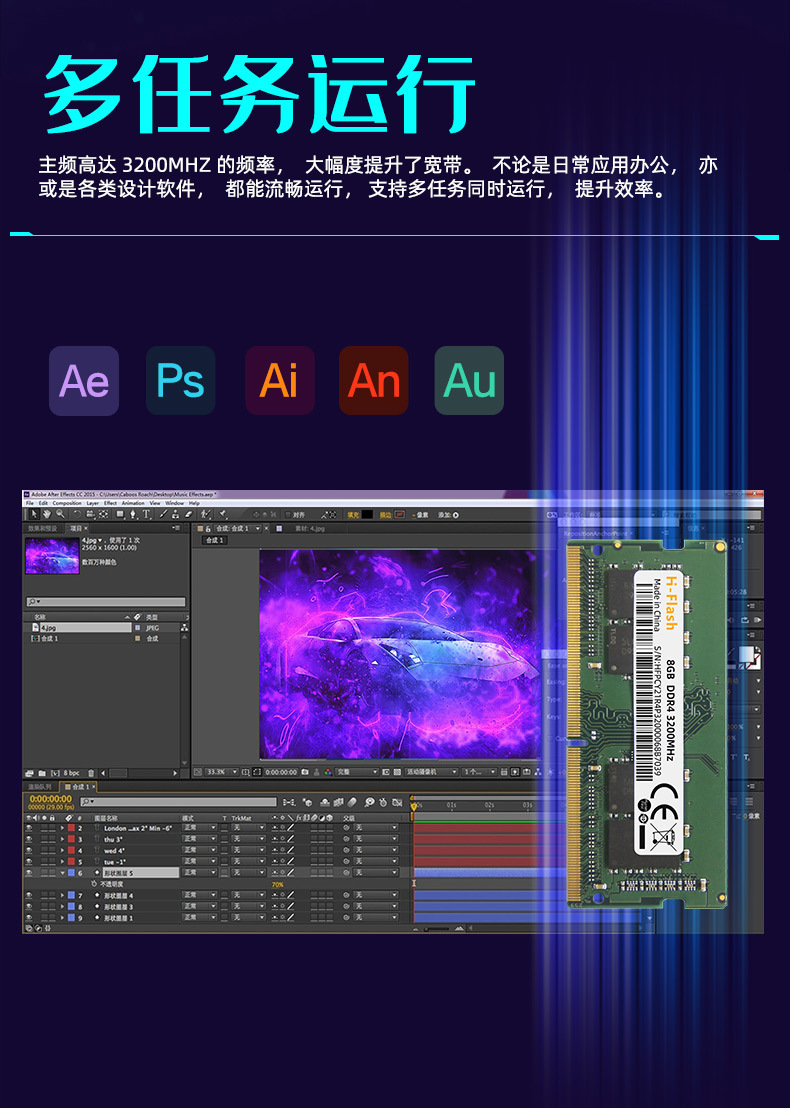Create a new folder in Project panel
Image resolution: width=790 pixels, height=1108 pixels.
point(42,773)
